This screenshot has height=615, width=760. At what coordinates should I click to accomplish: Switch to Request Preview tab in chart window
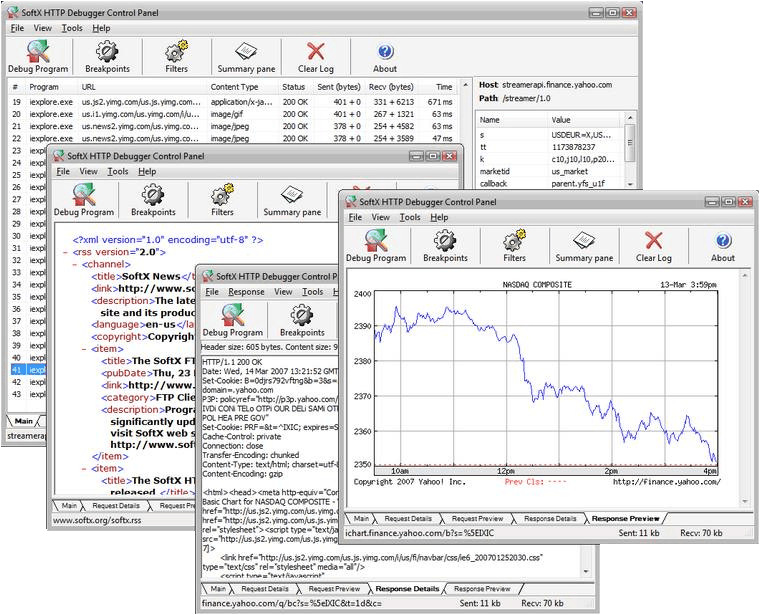(x=477, y=519)
